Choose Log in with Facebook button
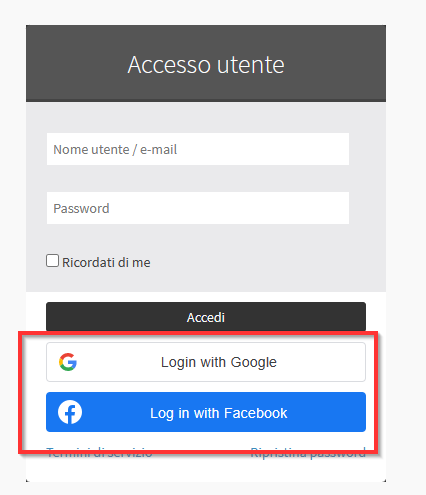 coord(206,412)
